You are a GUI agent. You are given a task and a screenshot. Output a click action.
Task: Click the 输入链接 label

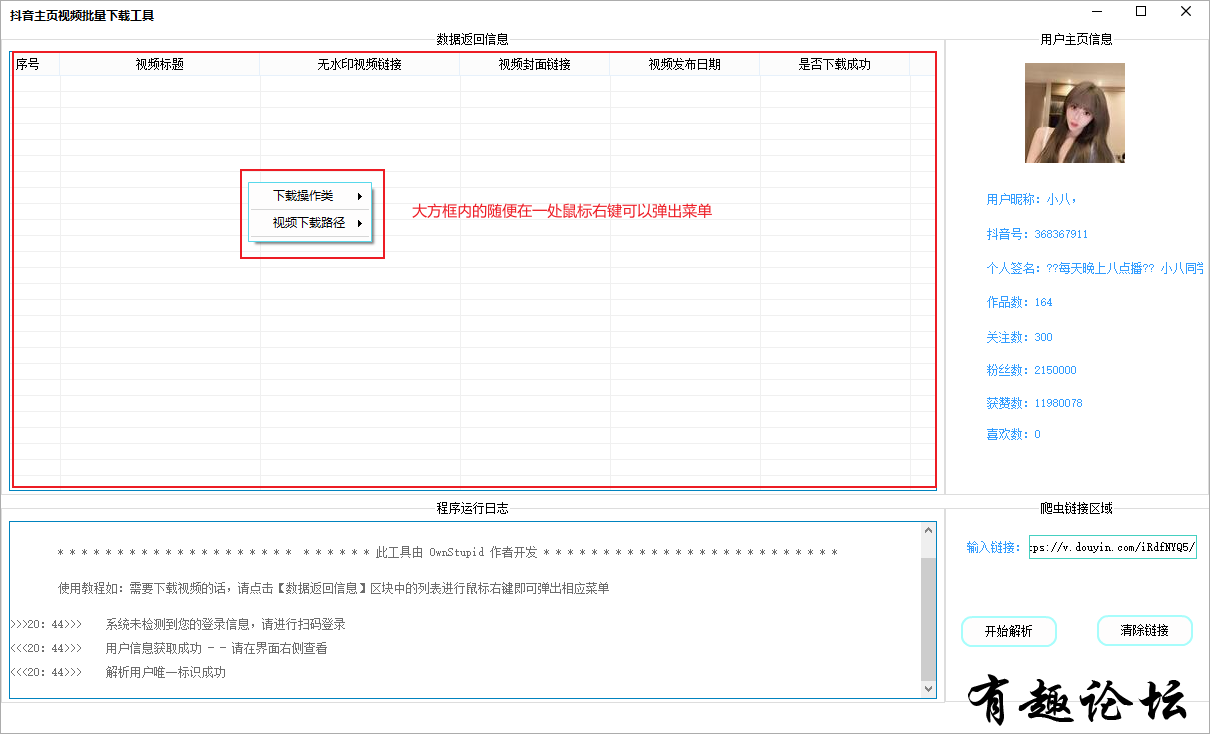click(994, 547)
